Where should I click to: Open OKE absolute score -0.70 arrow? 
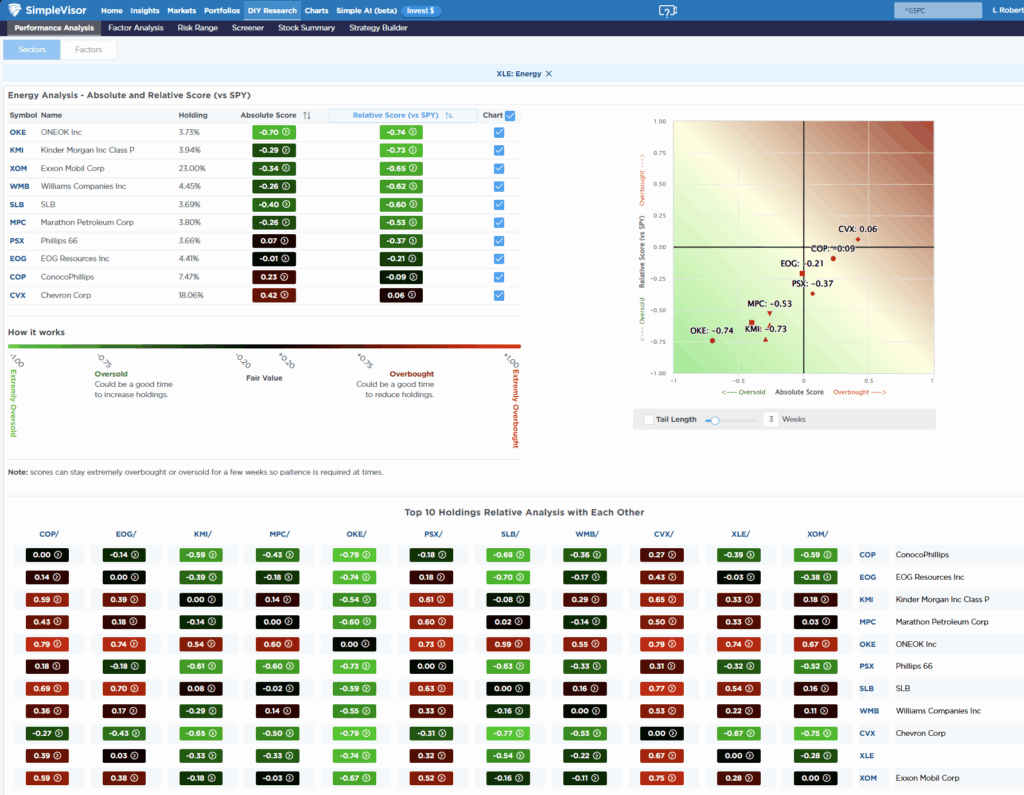(286, 132)
